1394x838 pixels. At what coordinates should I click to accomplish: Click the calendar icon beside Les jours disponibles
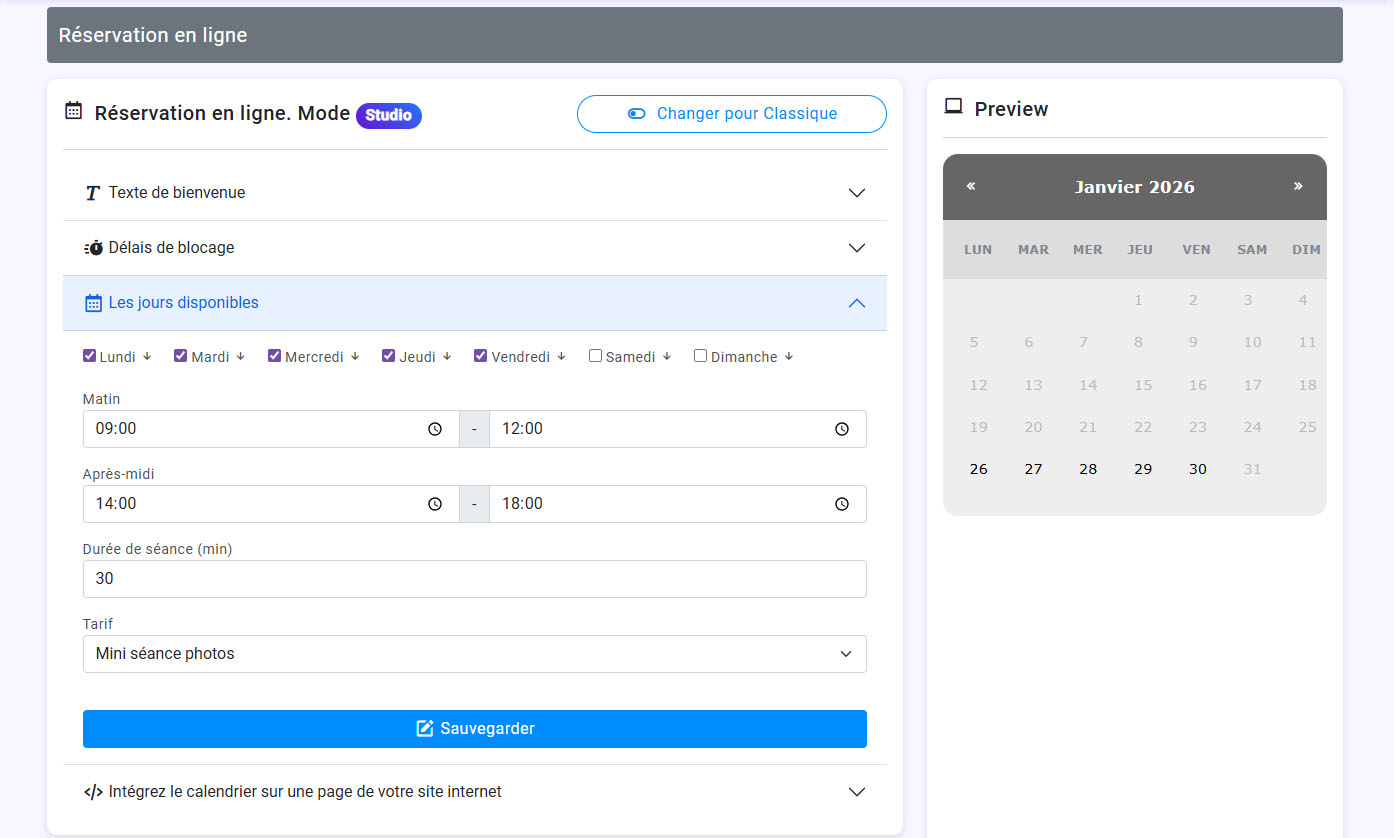tap(92, 302)
